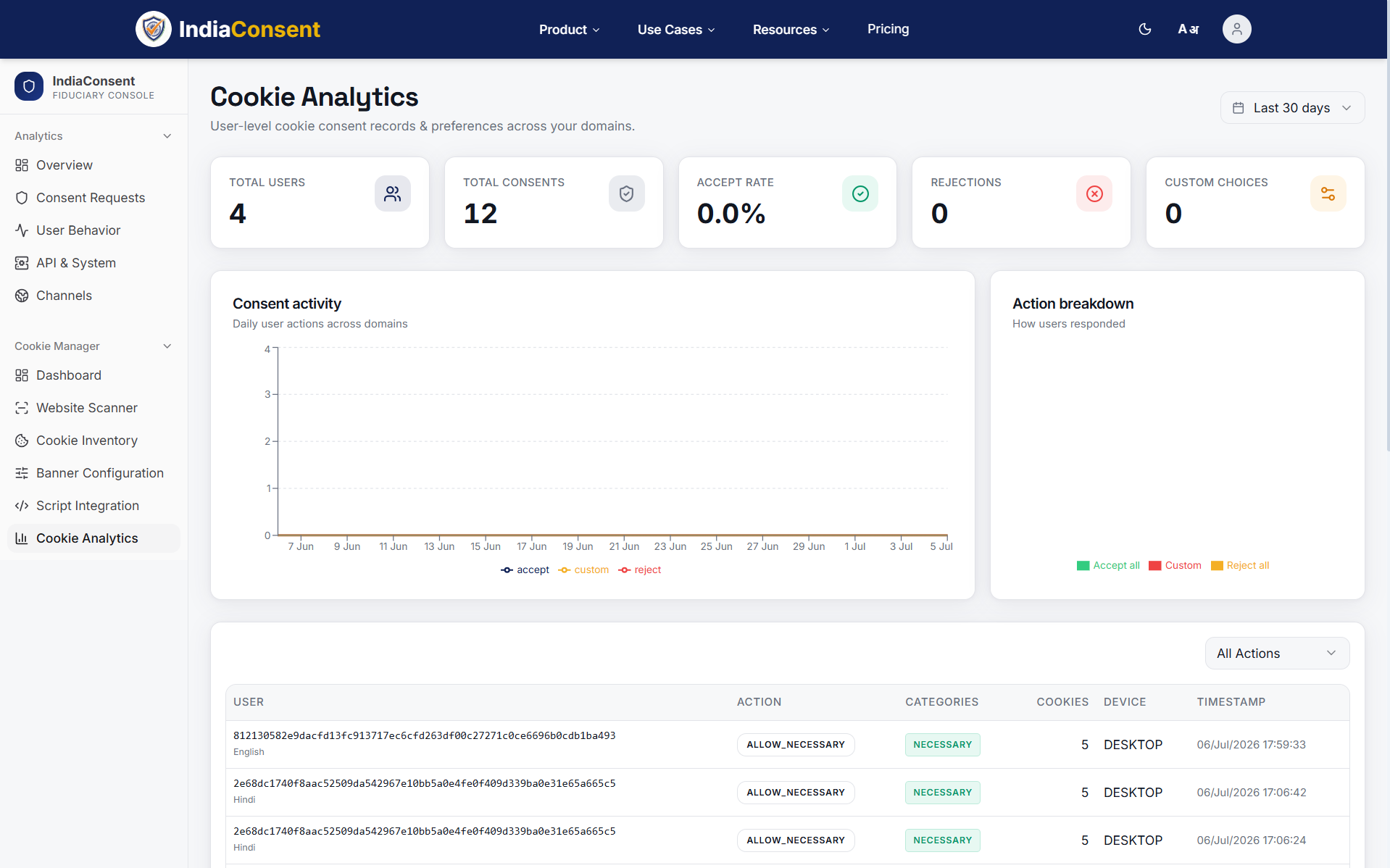Image resolution: width=1390 pixels, height=868 pixels.
Task: Collapse the Analytics sidebar section
Action: tap(93, 136)
